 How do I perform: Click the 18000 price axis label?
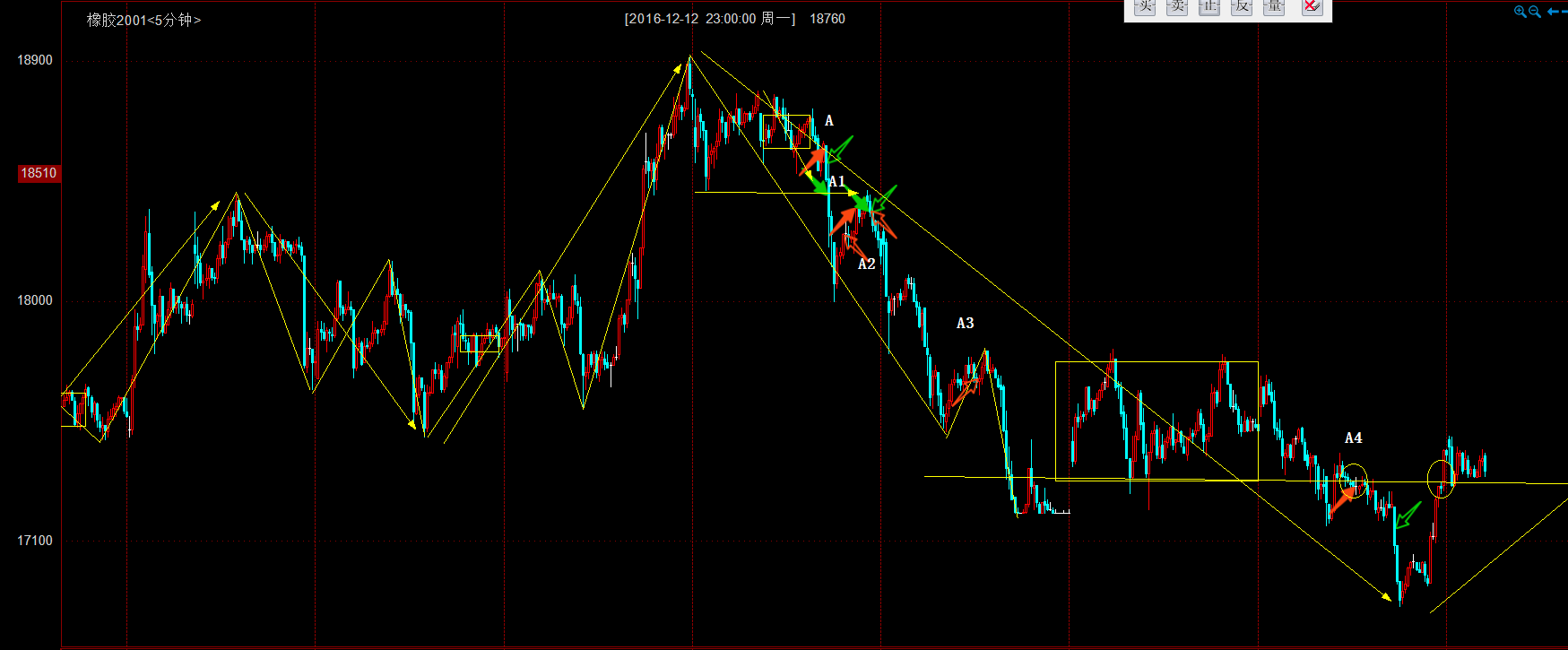click(35, 300)
